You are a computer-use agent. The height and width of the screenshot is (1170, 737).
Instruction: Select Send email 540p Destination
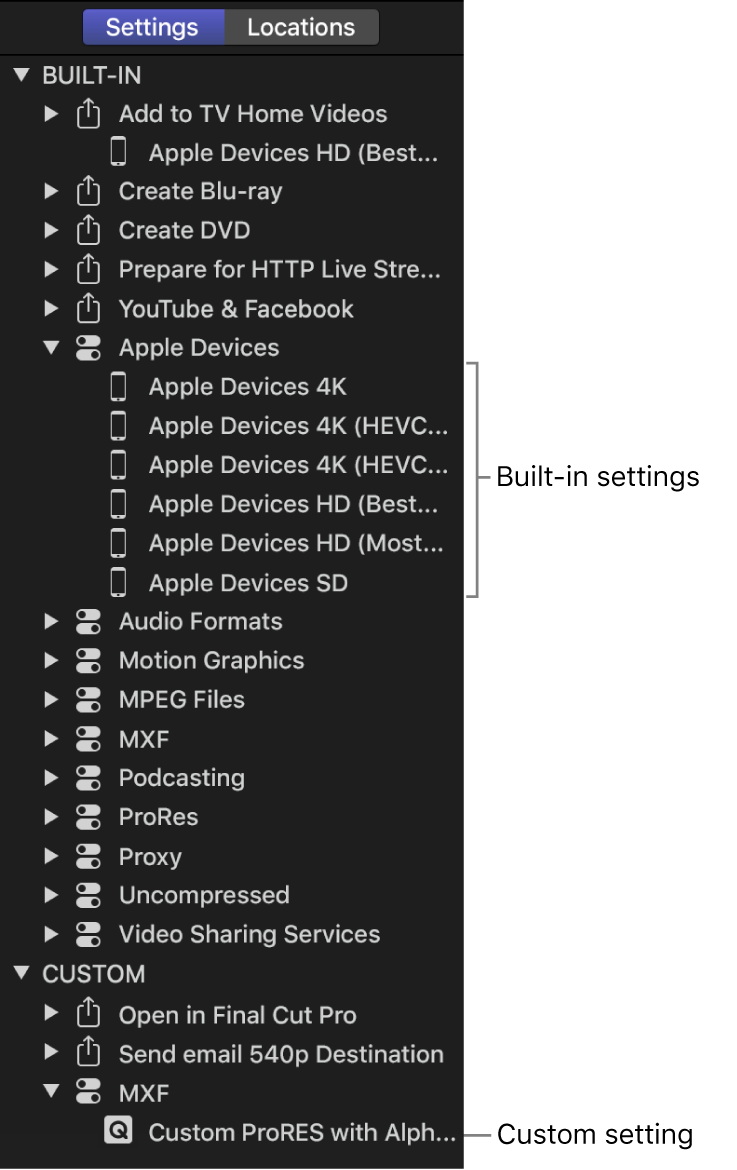[x=281, y=1054]
